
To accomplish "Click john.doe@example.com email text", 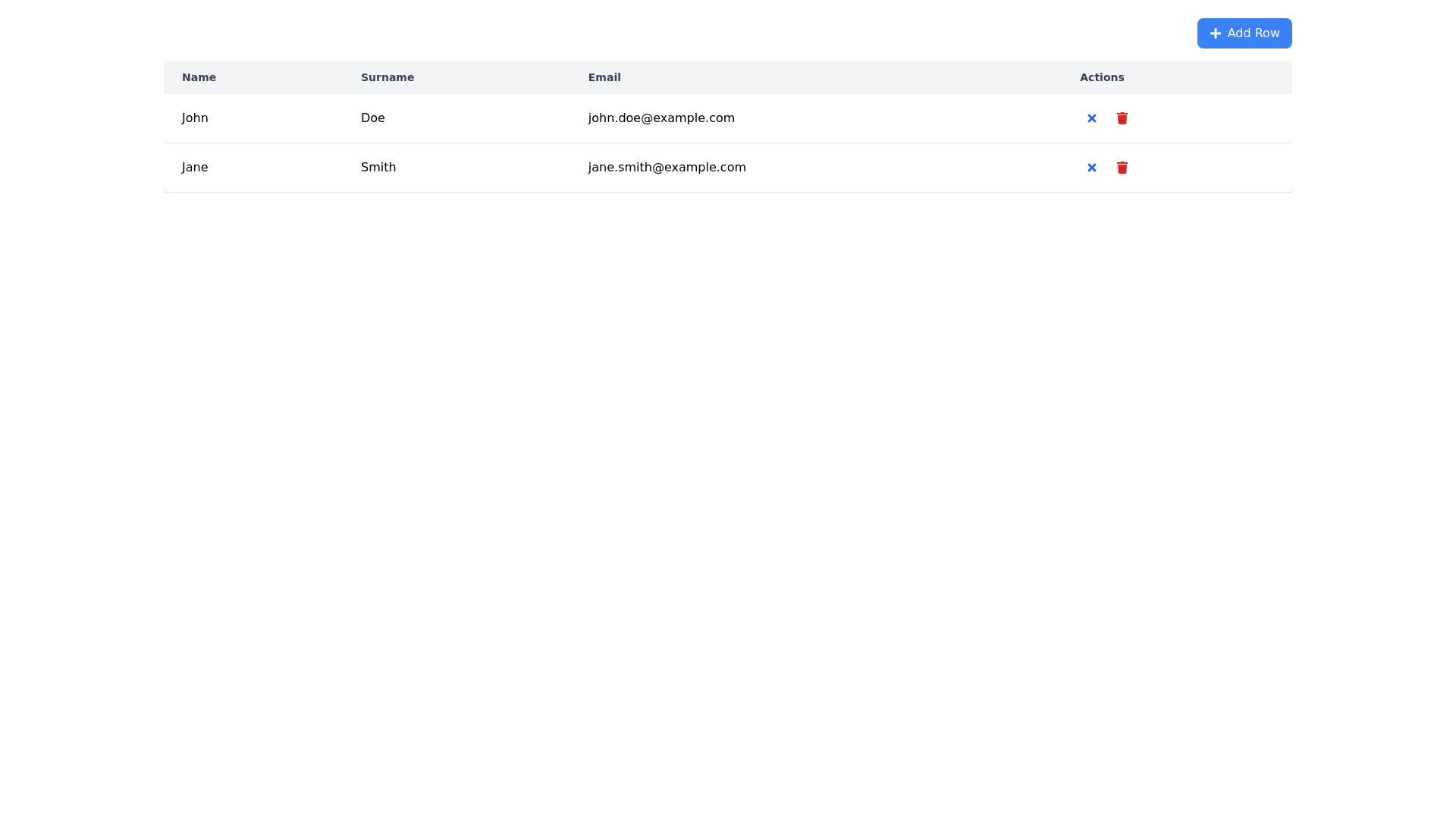I will pyautogui.click(x=661, y=118).
